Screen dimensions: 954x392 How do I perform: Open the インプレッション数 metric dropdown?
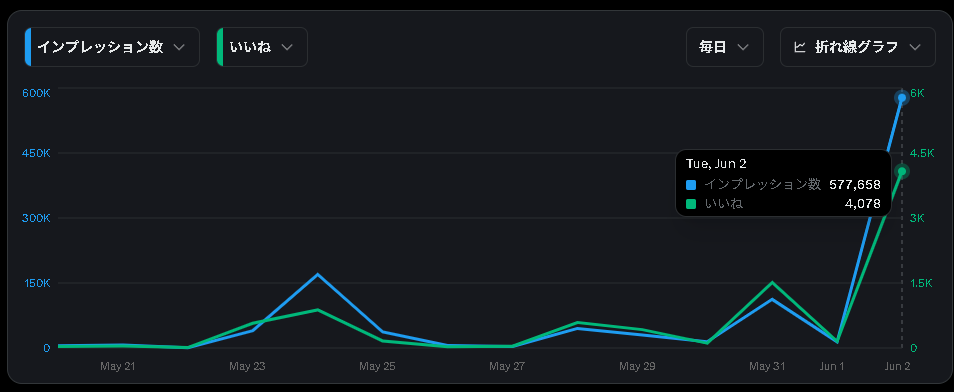point(112,47)
